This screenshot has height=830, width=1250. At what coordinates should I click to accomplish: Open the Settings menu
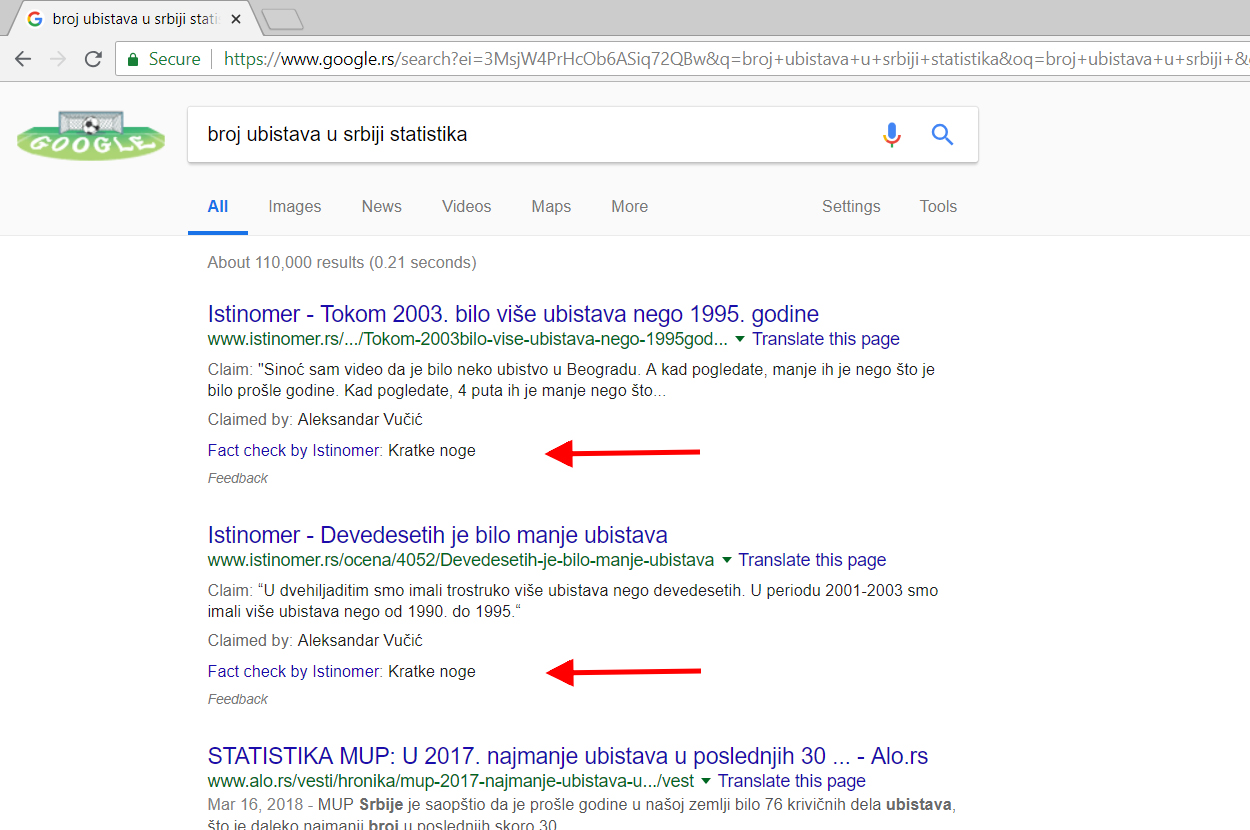click(851, 207)
